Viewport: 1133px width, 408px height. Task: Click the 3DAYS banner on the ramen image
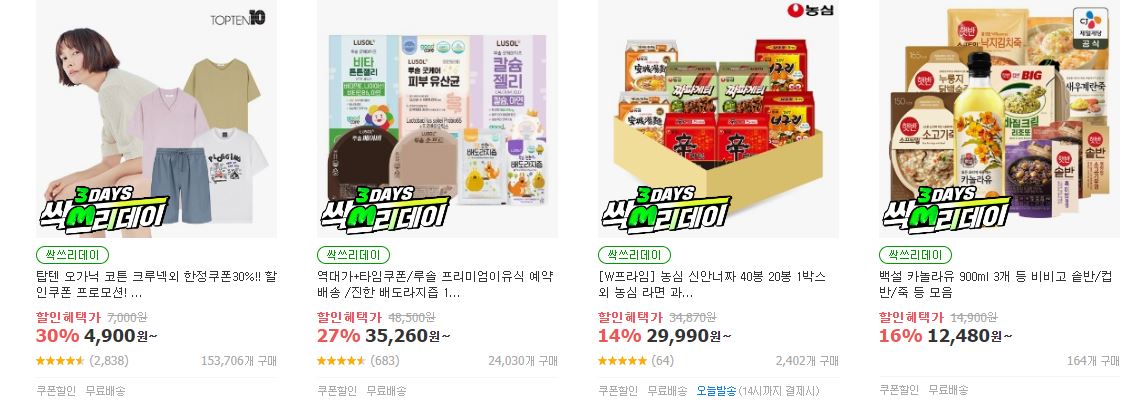tap(665, 207)
